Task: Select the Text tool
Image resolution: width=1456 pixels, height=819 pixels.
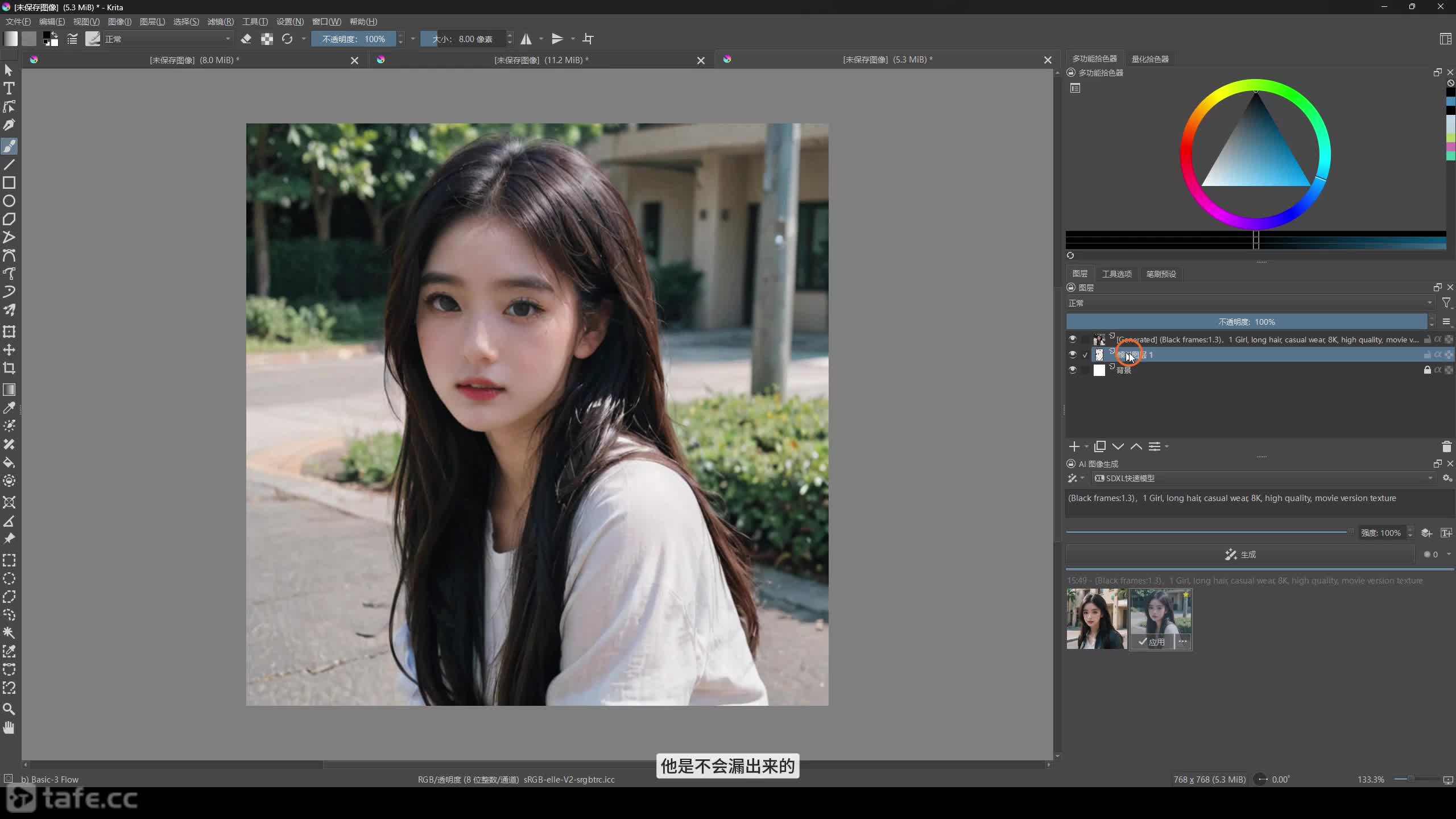Action: click(x=9, y=88)
